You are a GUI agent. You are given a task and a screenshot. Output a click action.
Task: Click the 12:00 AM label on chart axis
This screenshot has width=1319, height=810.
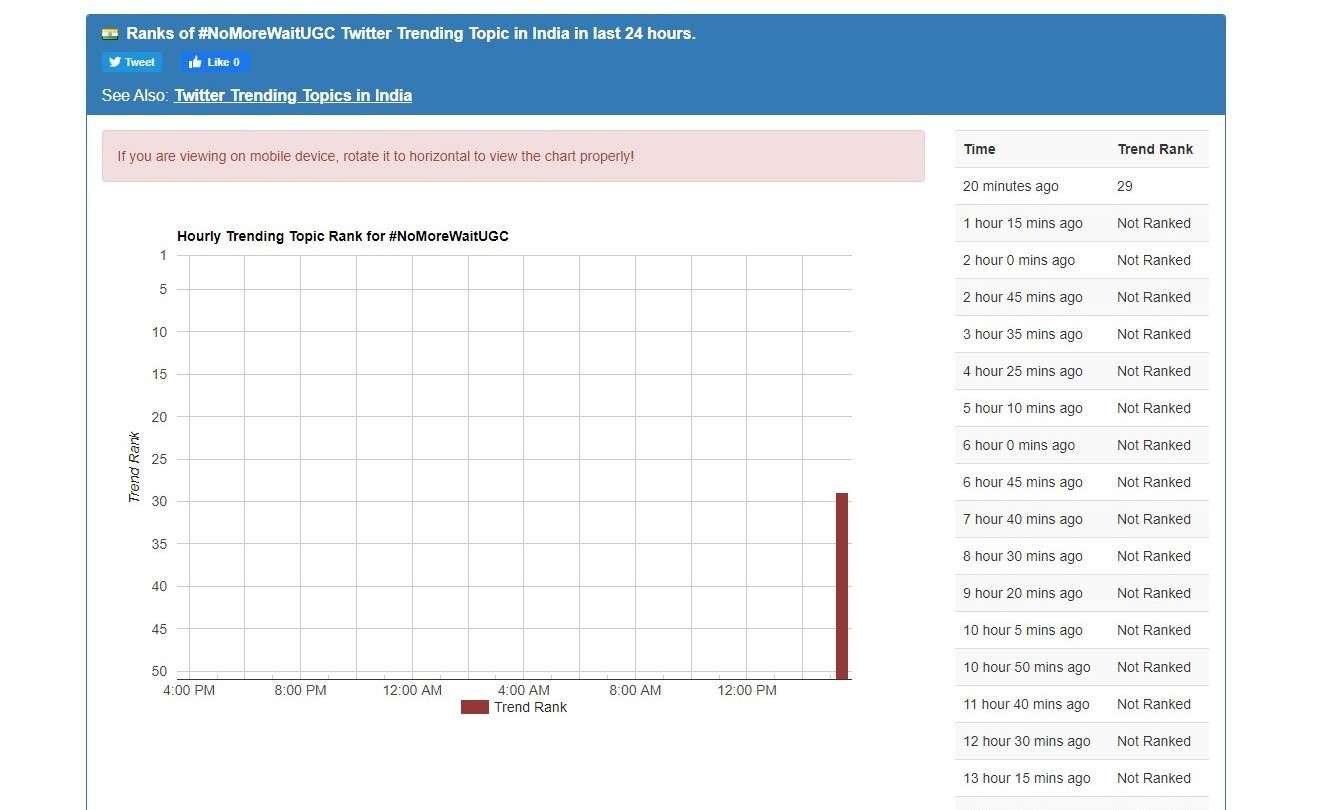pos(412,690)
